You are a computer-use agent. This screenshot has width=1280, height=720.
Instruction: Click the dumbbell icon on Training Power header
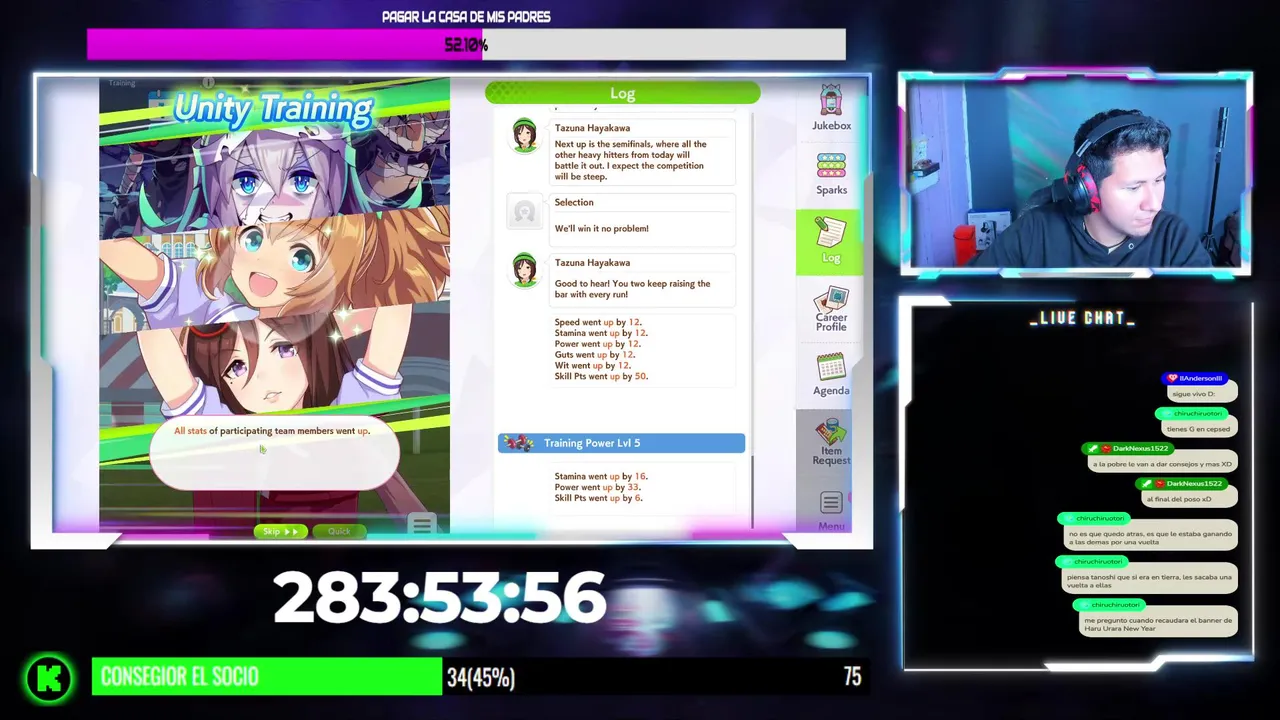click(518, 443)
